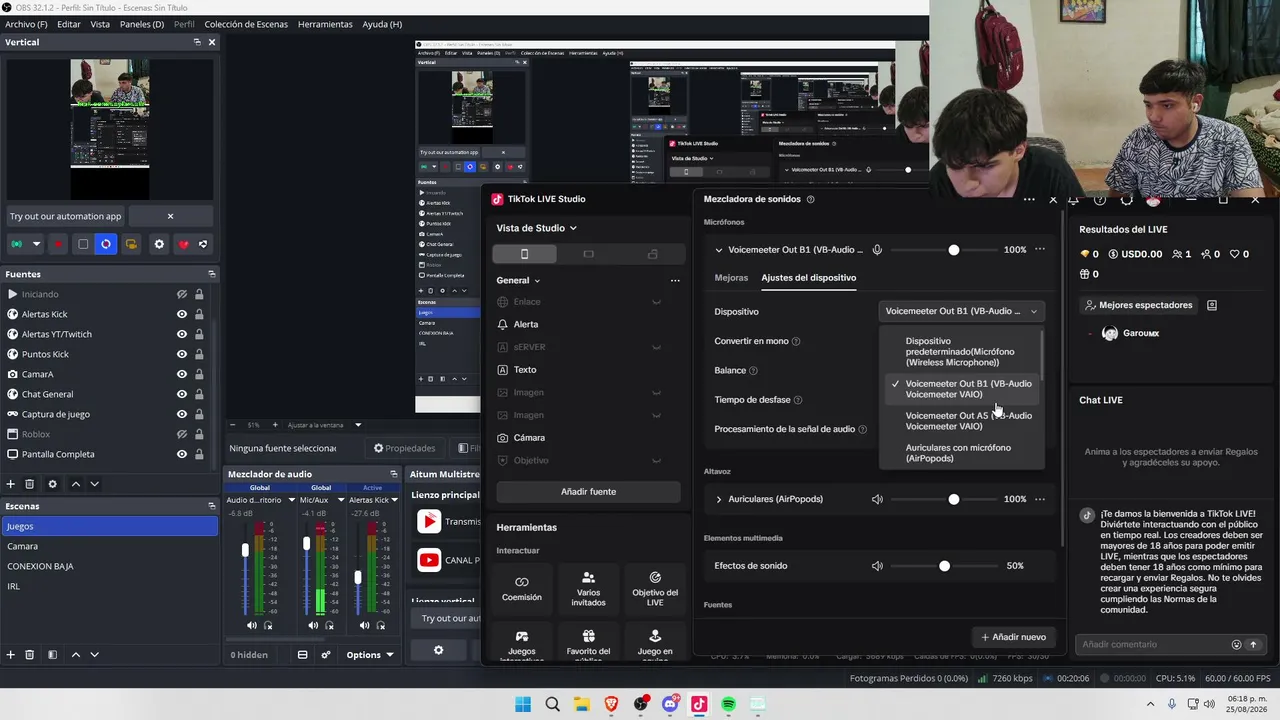Open scene filters icon in Escenas toolbar
The image size is (1280, 720).
point(52,655)
